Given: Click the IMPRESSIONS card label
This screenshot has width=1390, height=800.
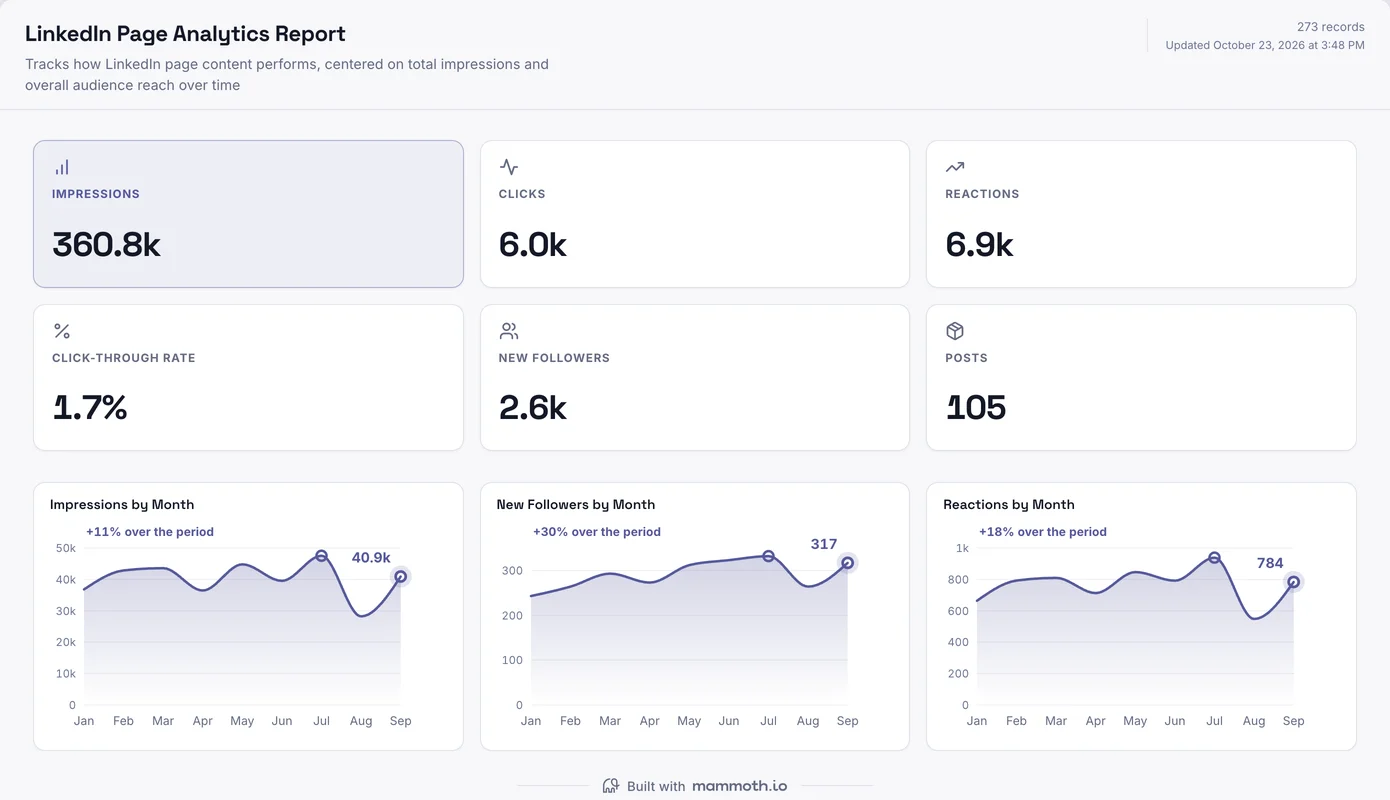Looking at the screenshot, I should pyautogui.click(x=96, y=194).
